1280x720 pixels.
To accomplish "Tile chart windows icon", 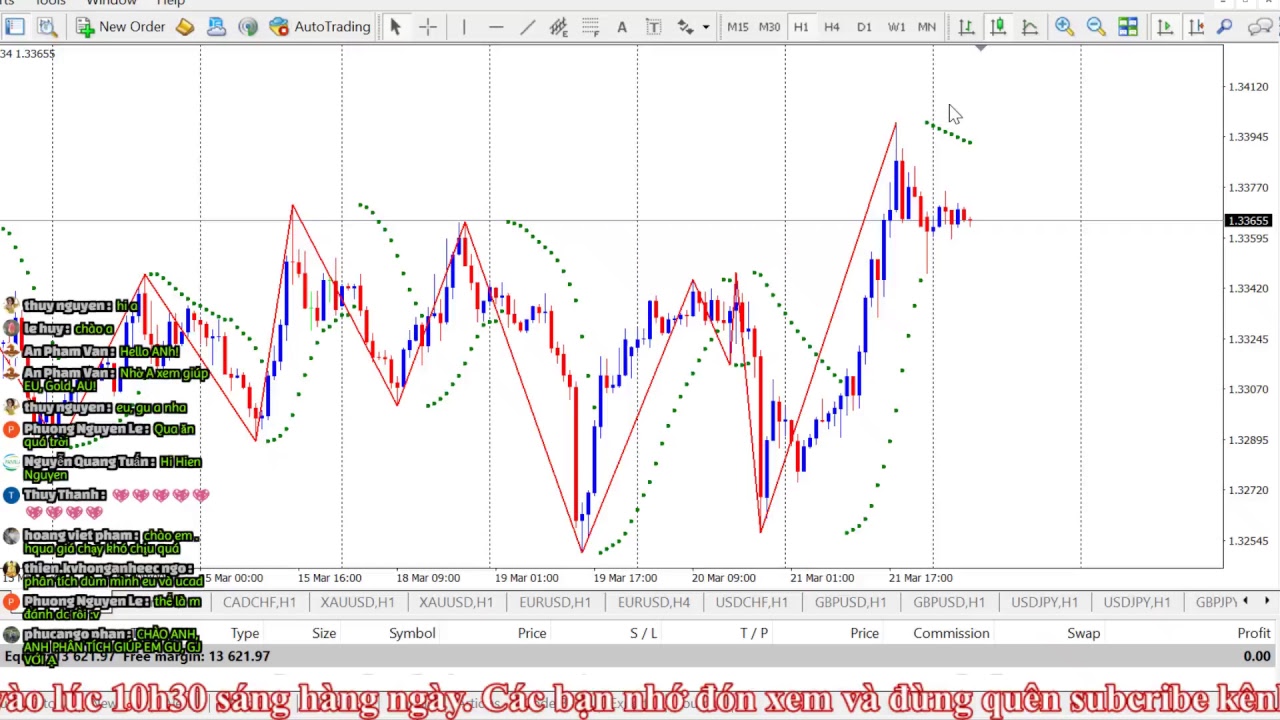I will (1128, 27).
